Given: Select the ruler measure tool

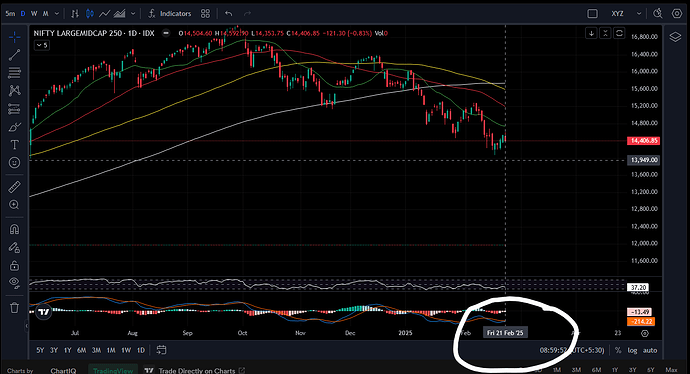Looking at the screenshot, I should 15,187.
